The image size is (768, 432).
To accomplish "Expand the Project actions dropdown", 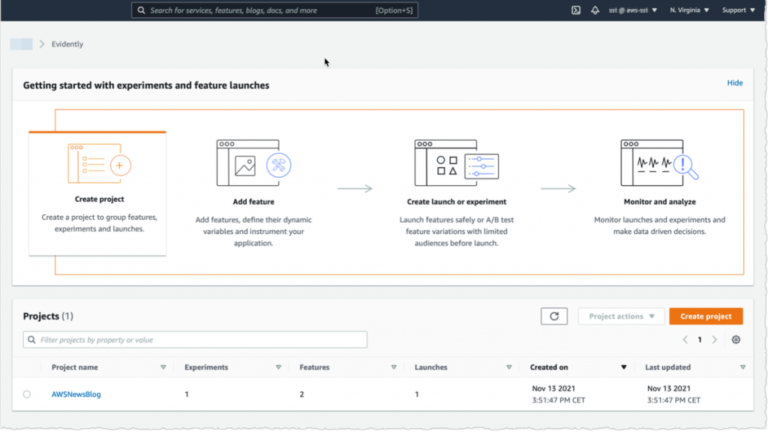I will 621,316.
